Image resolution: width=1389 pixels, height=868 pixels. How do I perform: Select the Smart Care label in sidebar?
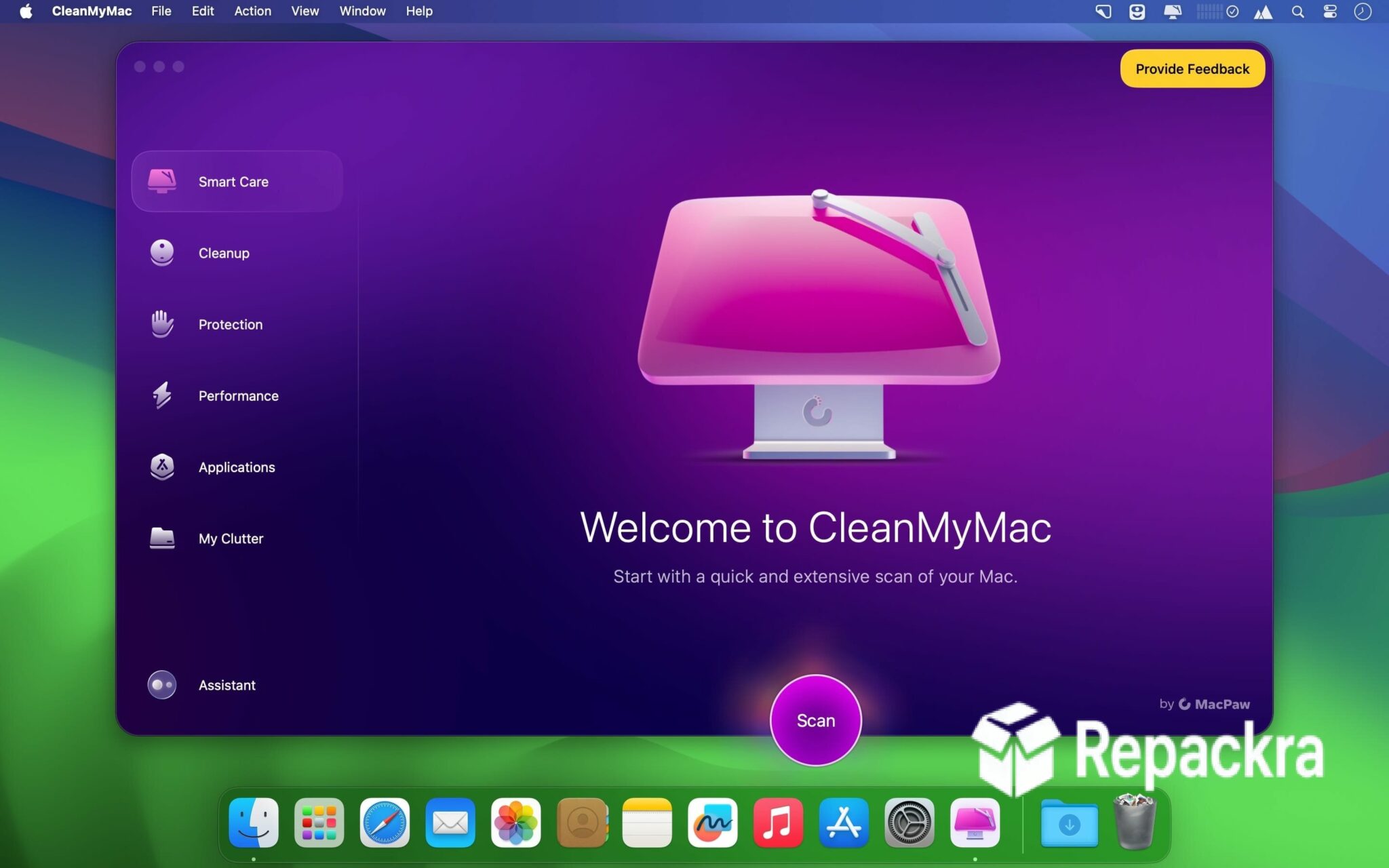click(x=233, y=182)
